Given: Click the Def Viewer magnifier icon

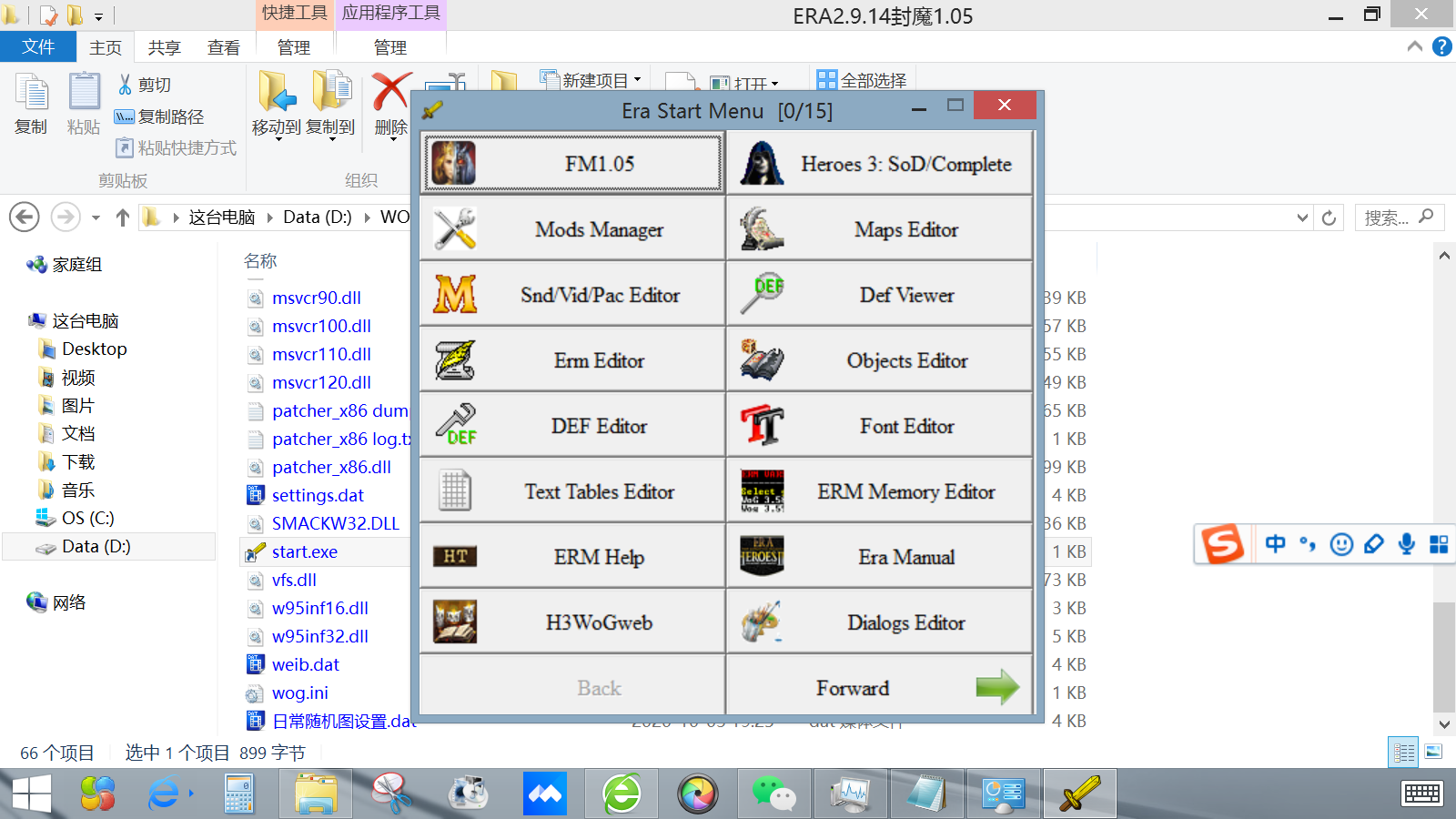Looking at the screenshot, I should click(763, 294).
